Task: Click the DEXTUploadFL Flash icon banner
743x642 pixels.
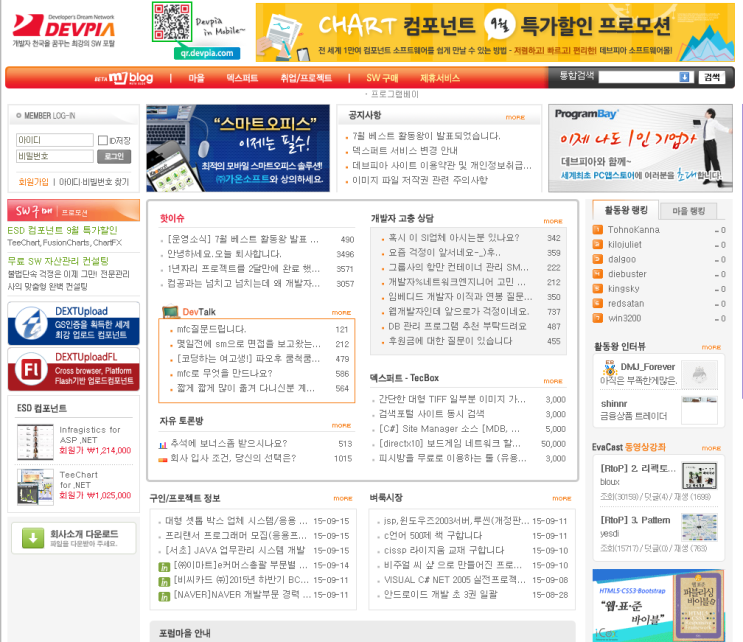Action: pyautogui.click(x=73, y=370)
